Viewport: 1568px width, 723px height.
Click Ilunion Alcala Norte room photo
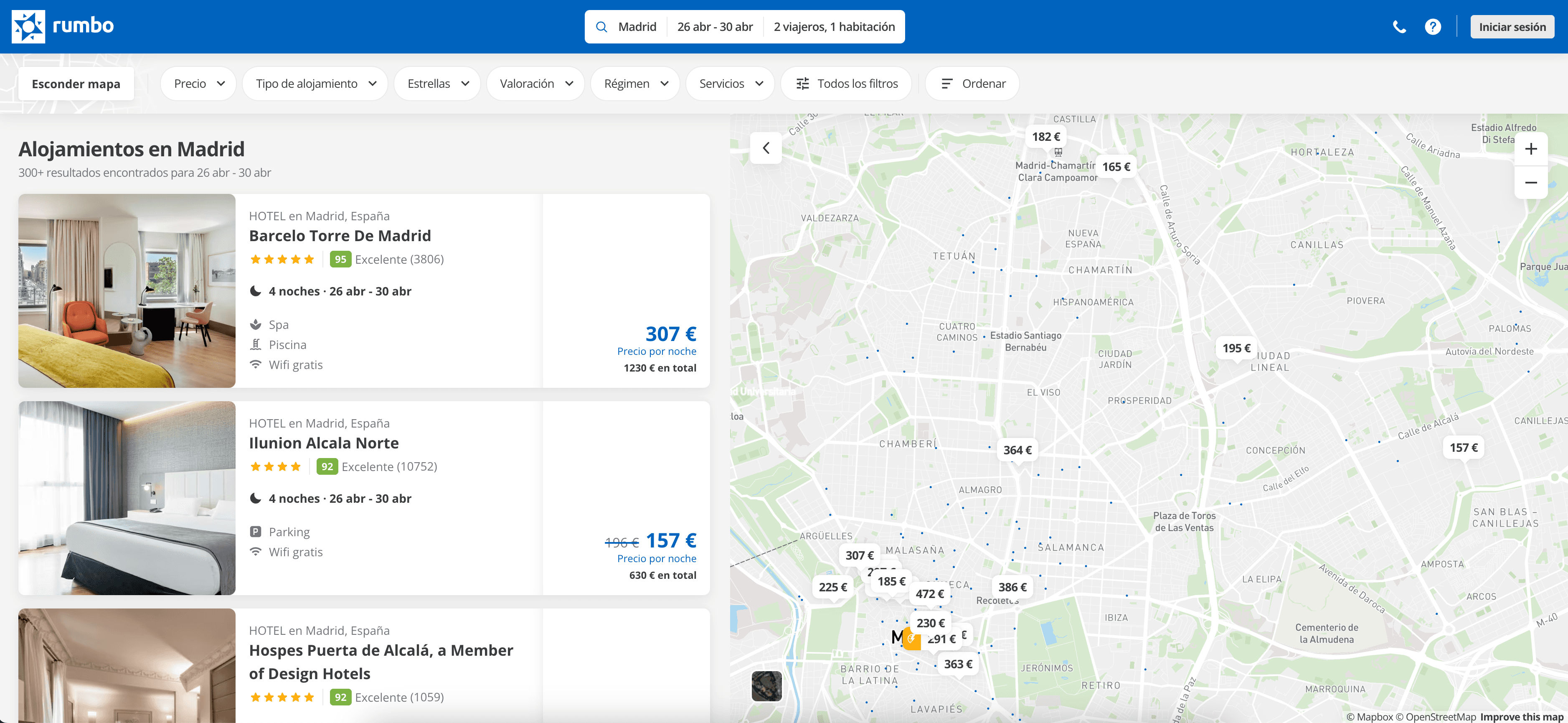click(127, 498)
